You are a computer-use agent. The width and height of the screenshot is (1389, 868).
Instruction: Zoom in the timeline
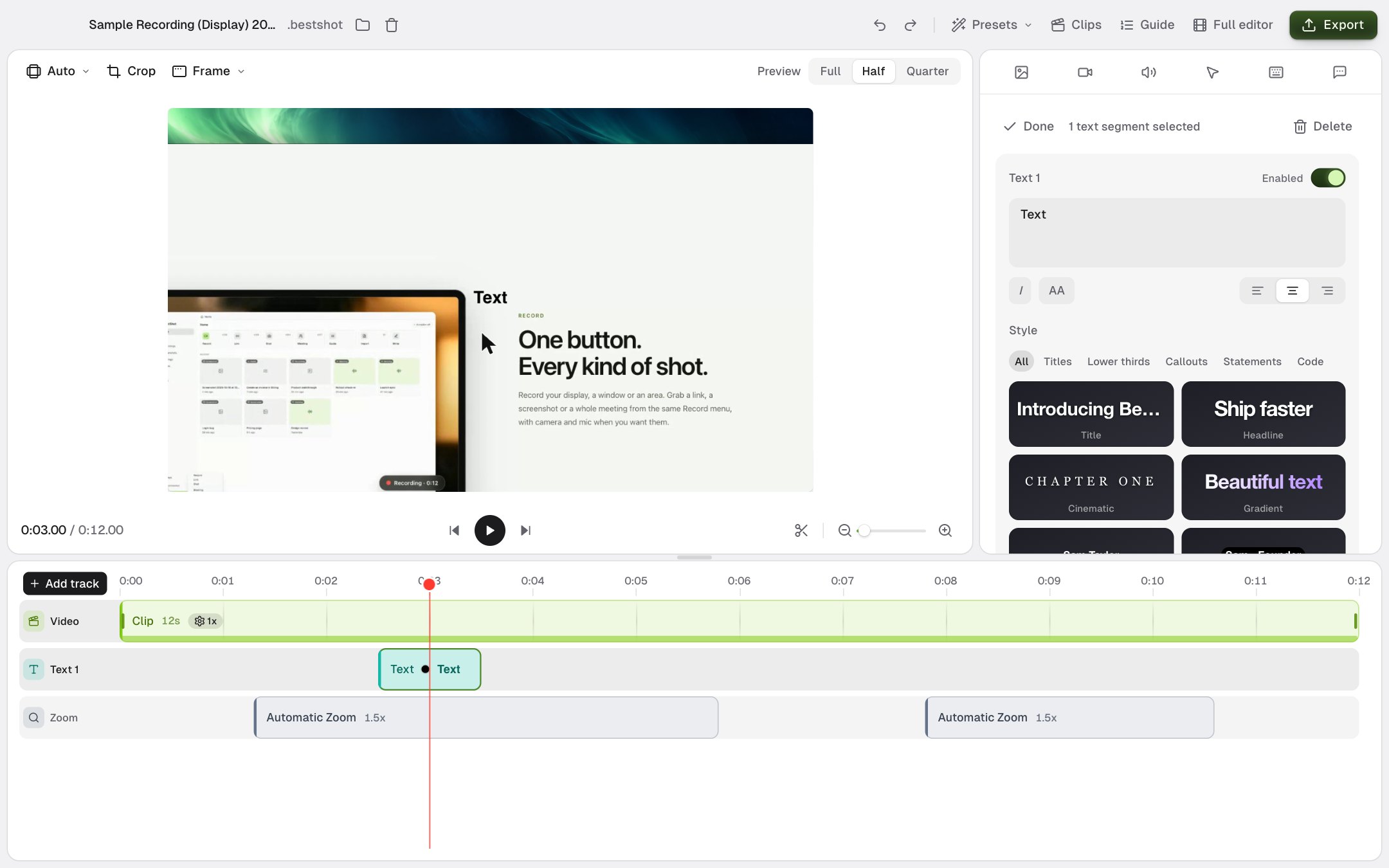(x=945, y=530)
